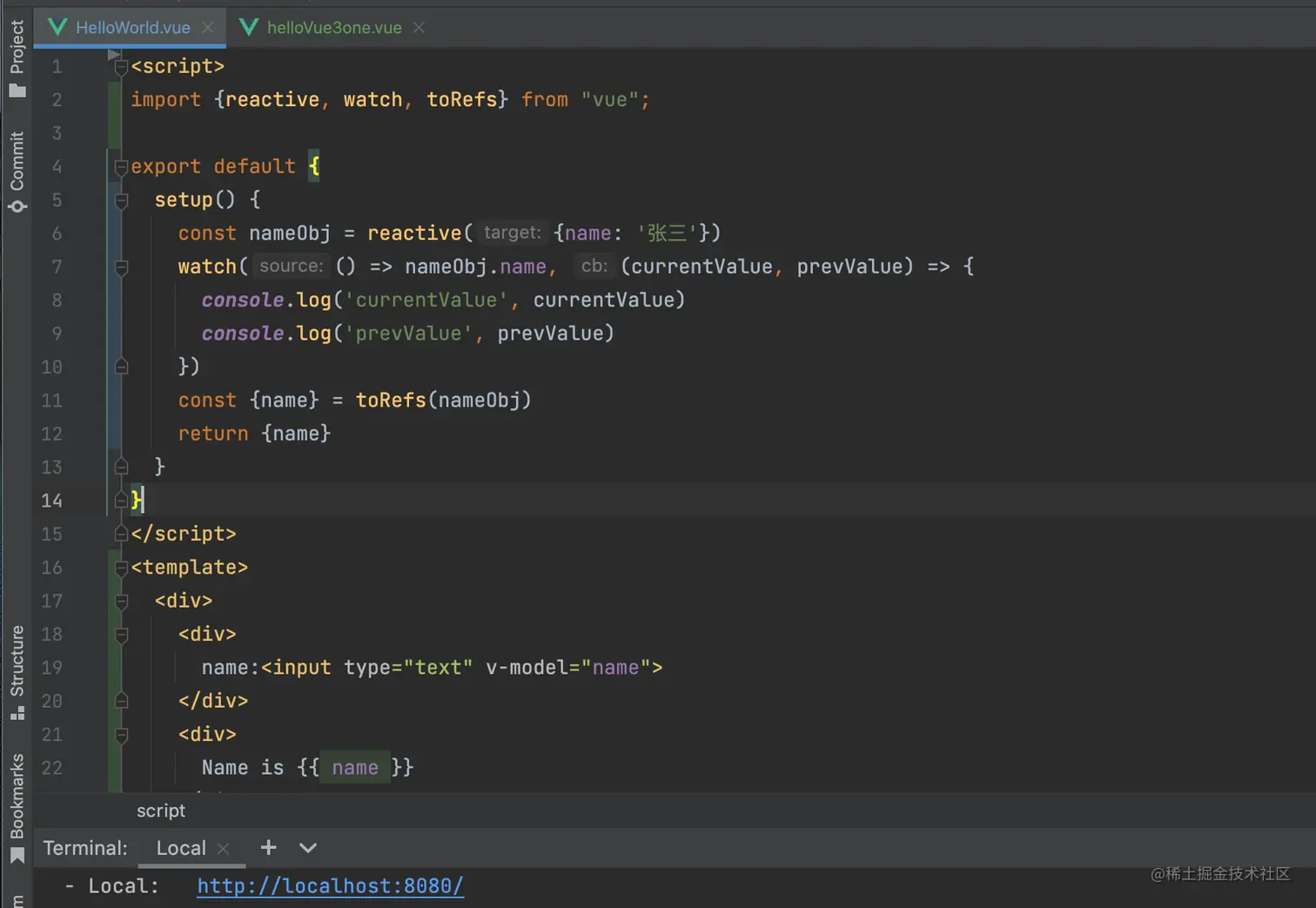
Task: Click the "vue" module string
Action: pos(609,100)
